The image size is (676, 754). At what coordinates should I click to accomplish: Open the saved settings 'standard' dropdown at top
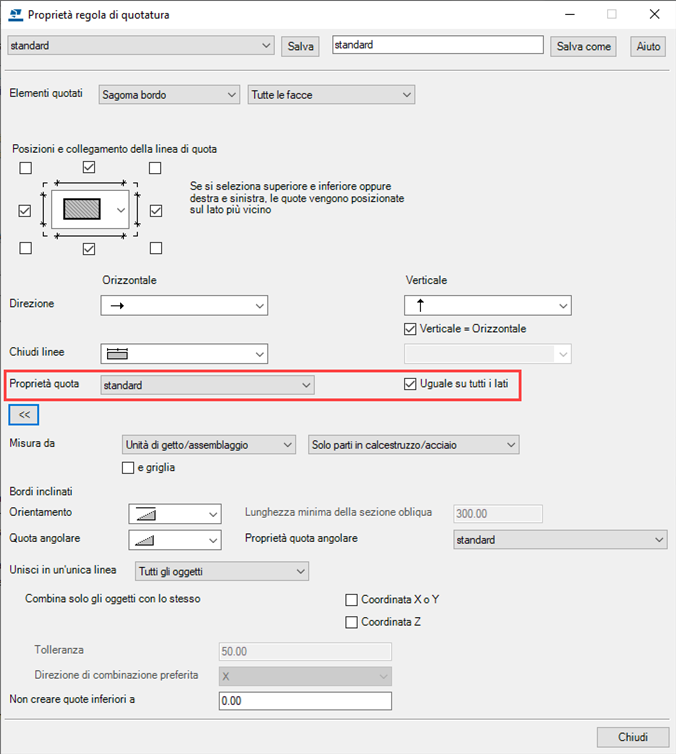point(141,46)
